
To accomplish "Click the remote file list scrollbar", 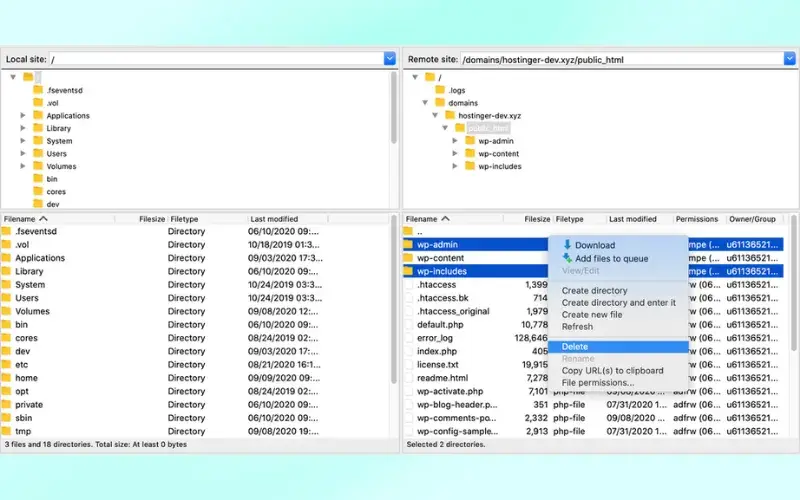I will click(793, 283).
